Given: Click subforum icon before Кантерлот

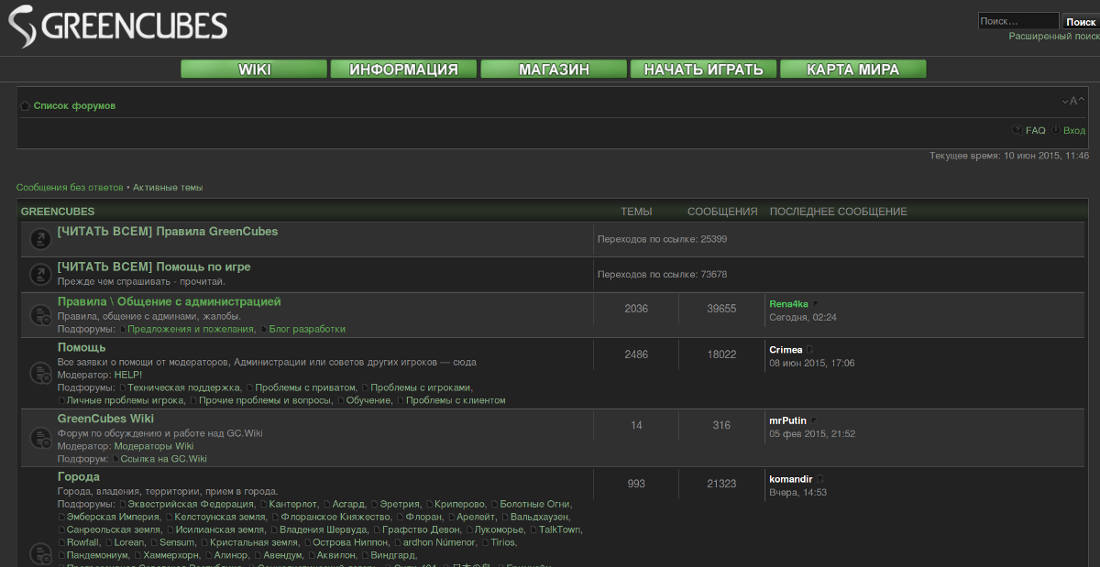Looking at the screenshot, I should coord(264,505).
